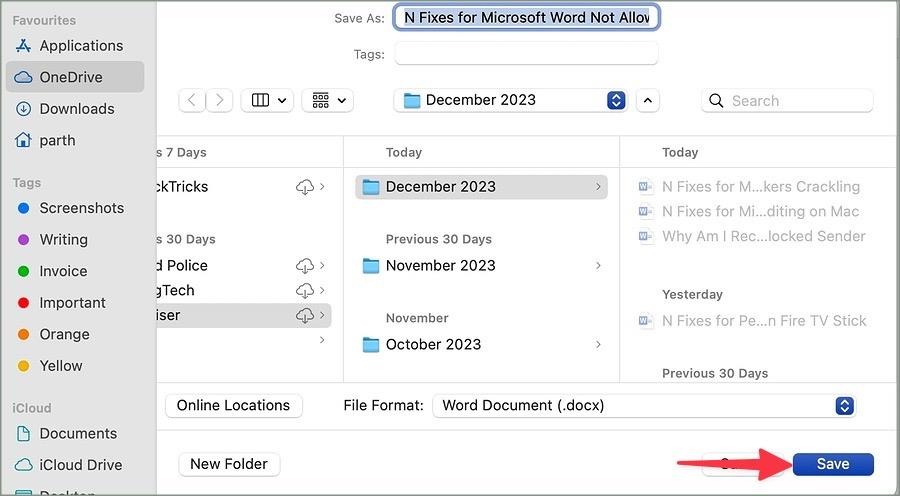Open the column view options dropdown
Screen dimensions: 900x496
tap(267, 100)
